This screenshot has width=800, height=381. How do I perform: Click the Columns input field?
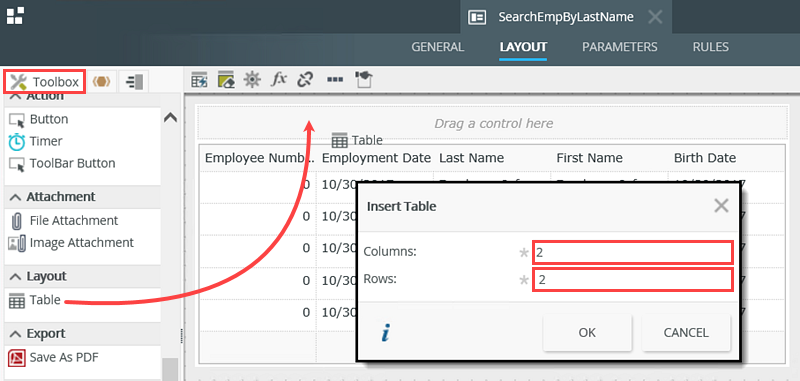point(633,252)
